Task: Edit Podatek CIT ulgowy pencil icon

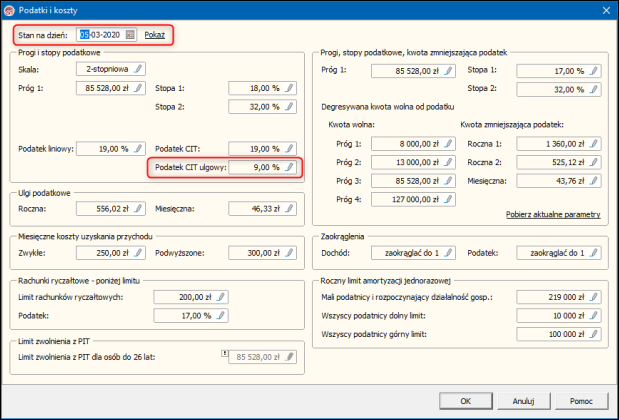Action: [x=289, y=167]
